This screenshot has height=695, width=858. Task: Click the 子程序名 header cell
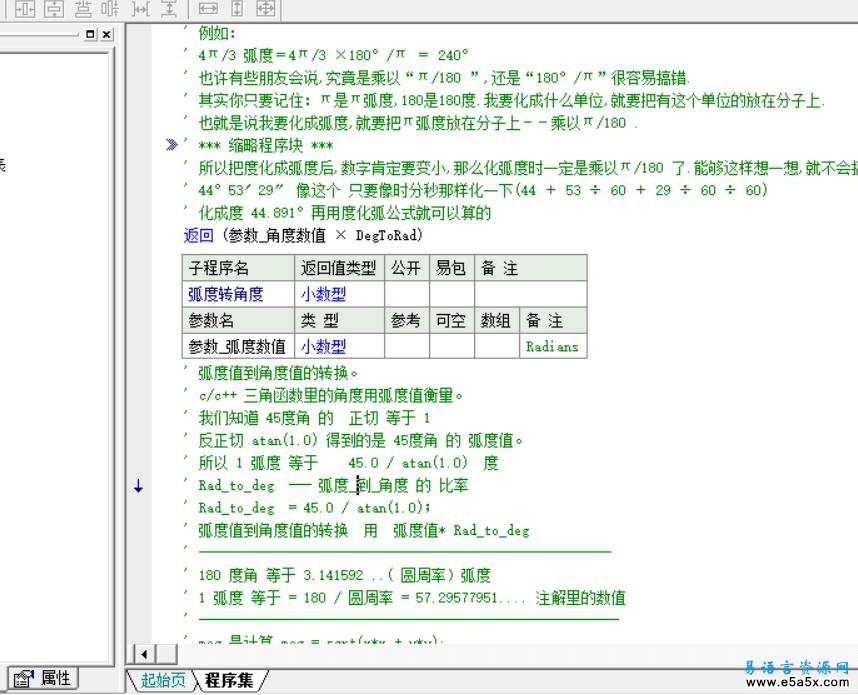(x=238, y=268)
